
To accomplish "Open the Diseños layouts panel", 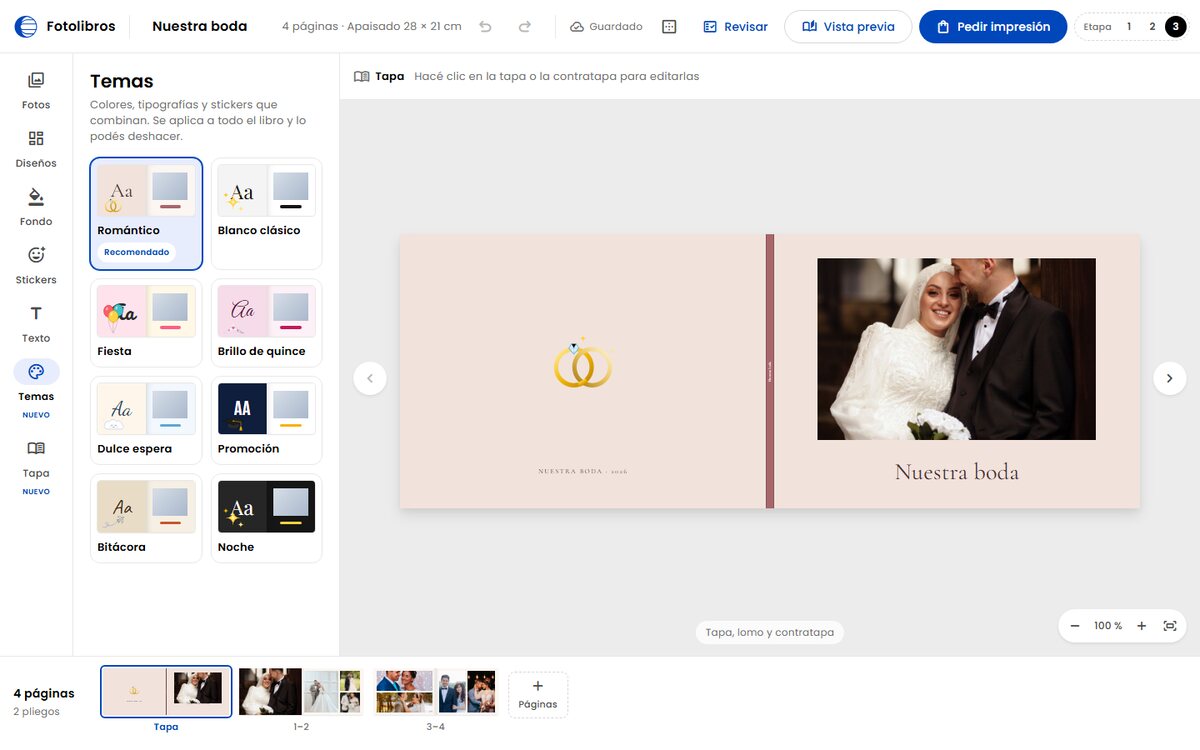I will 36,149.
